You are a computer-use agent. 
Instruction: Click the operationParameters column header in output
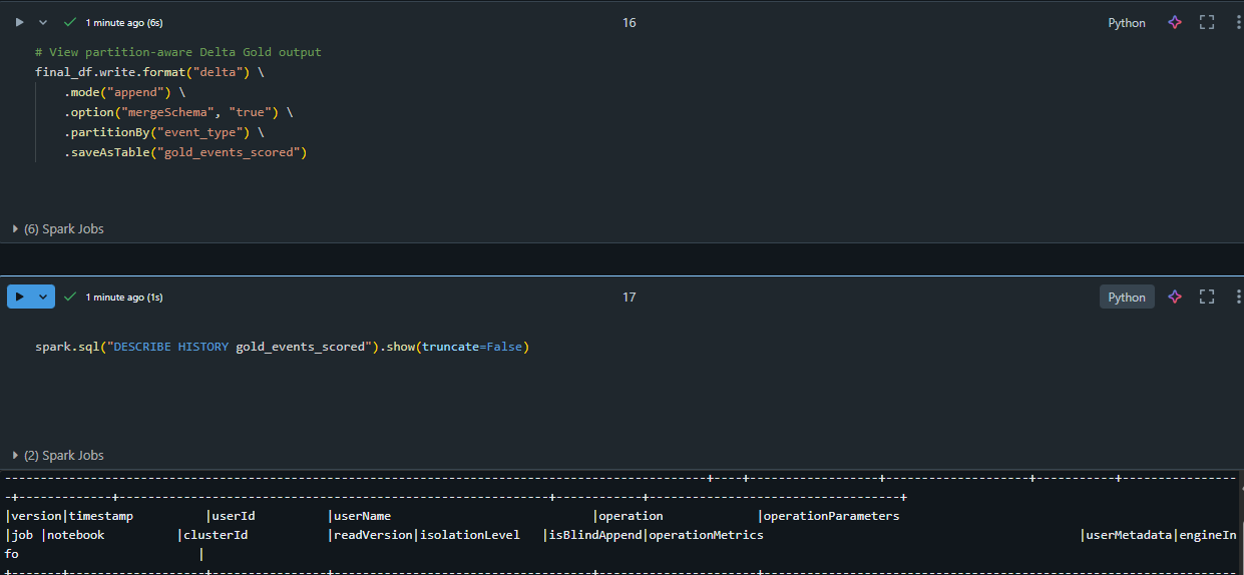pos(831,516)
